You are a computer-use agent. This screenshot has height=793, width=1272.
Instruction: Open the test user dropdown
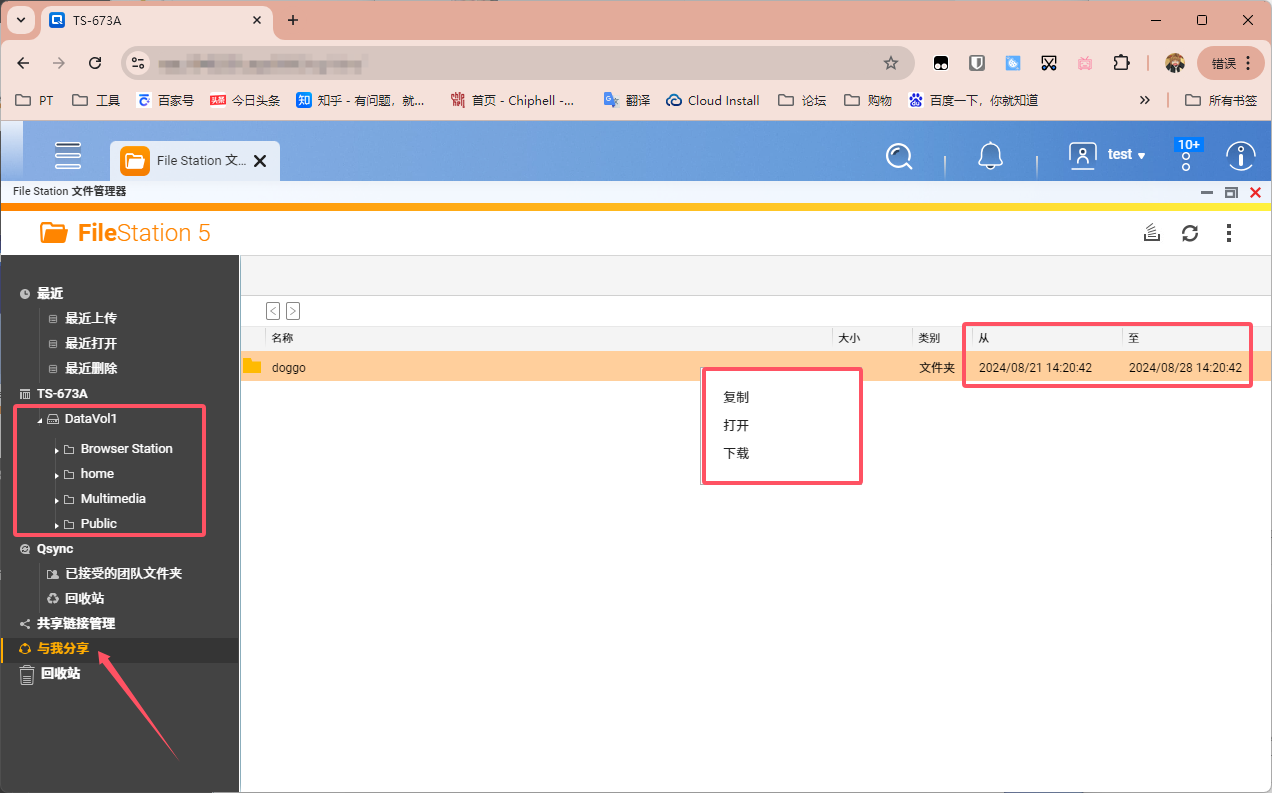1108,155
